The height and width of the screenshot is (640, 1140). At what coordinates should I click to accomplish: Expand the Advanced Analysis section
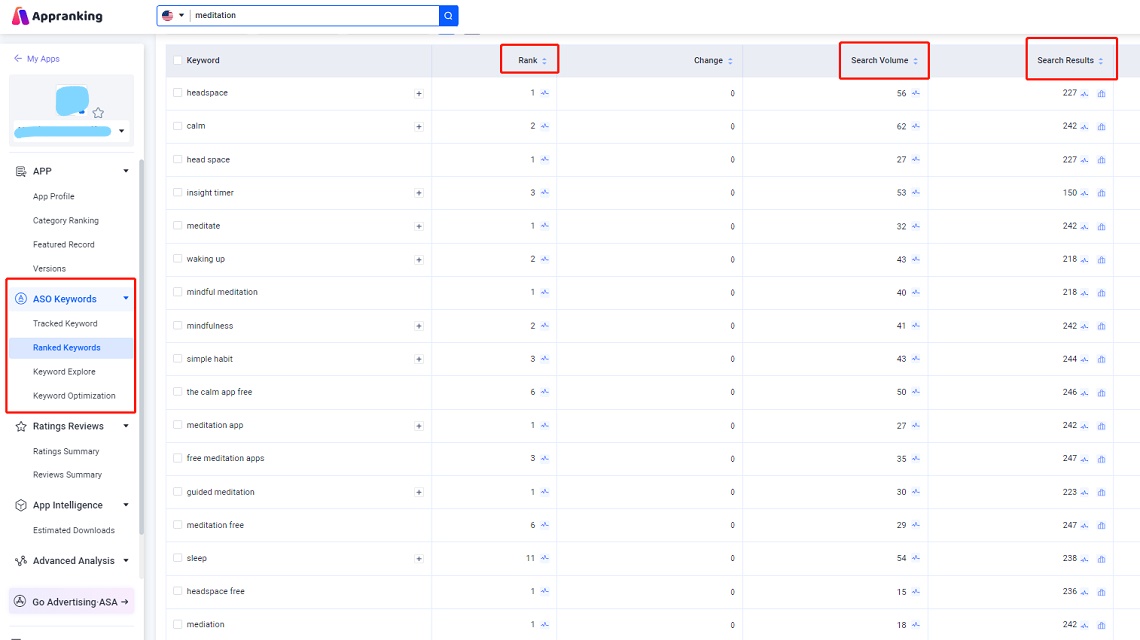[126, 561]
